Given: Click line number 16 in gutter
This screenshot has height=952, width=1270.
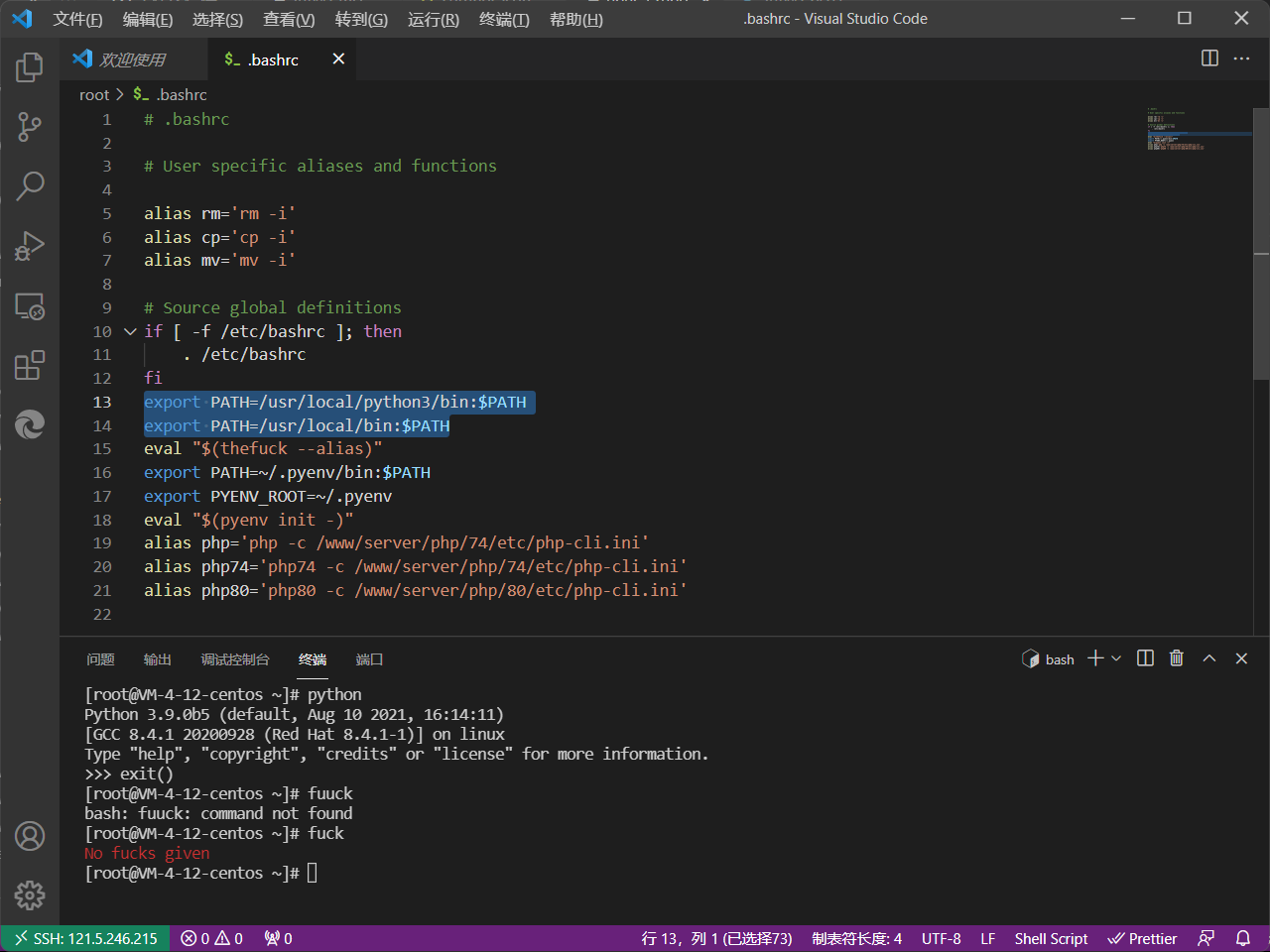Looking at the screenshot, I should pyautogui.click(x=102, y=472).
